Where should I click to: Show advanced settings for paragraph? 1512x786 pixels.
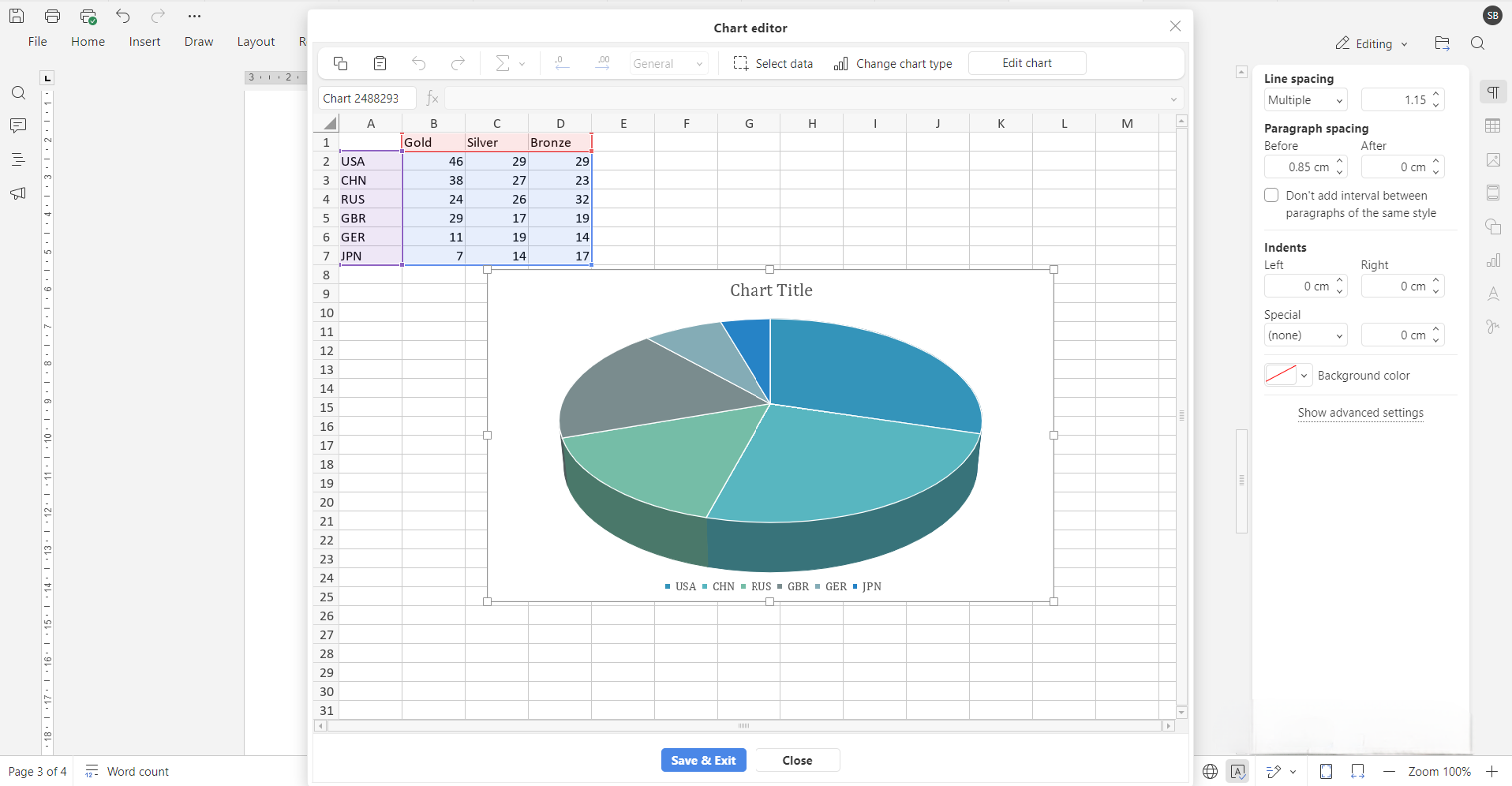coord(1360,413)
